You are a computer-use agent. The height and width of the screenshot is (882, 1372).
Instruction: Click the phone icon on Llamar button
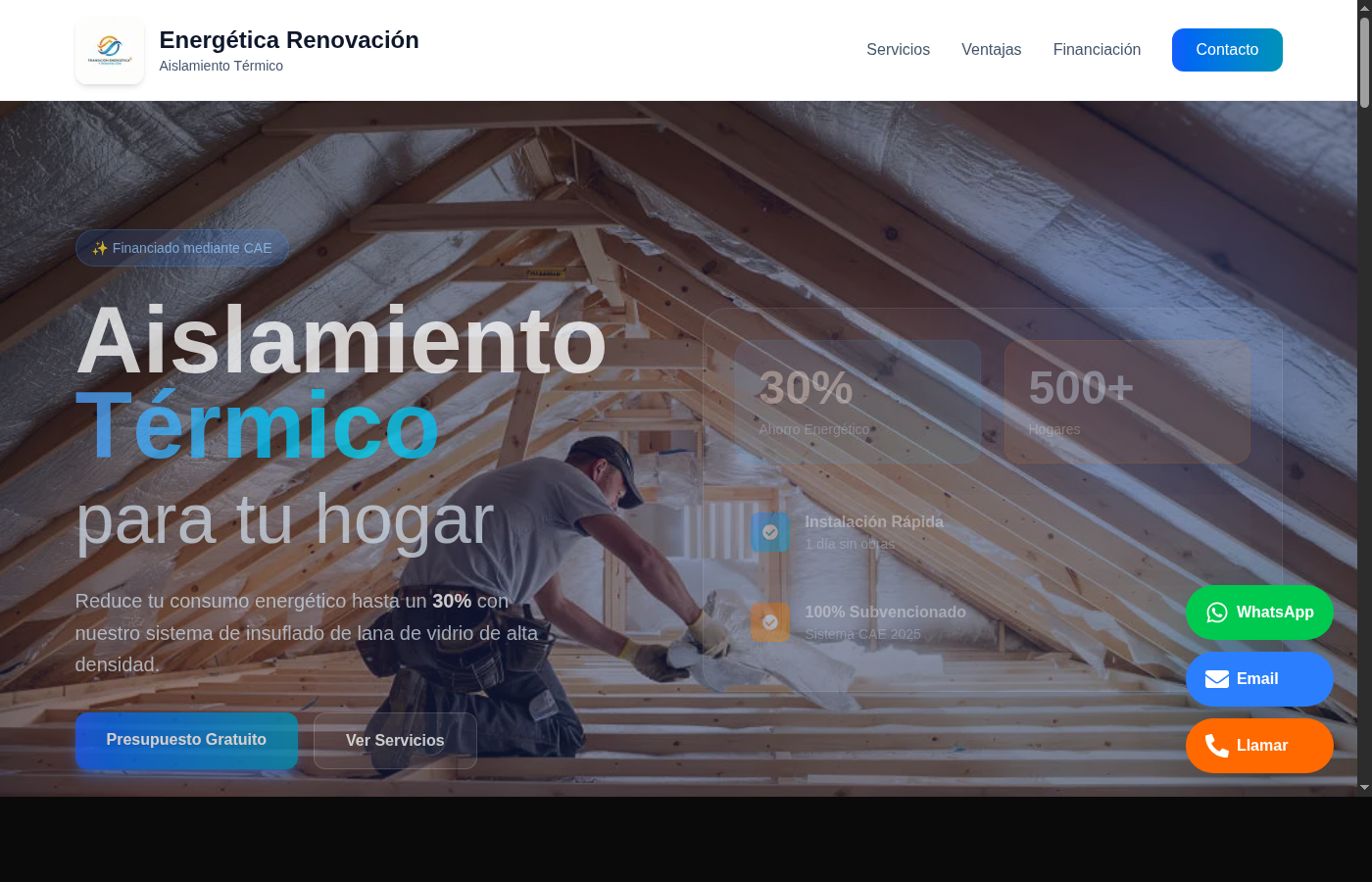point(1216,745)
